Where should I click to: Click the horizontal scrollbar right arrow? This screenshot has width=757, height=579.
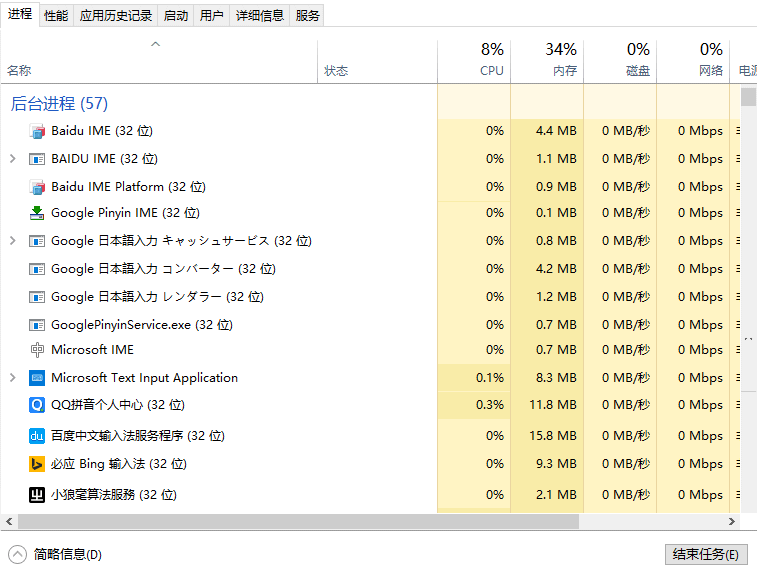732,522
